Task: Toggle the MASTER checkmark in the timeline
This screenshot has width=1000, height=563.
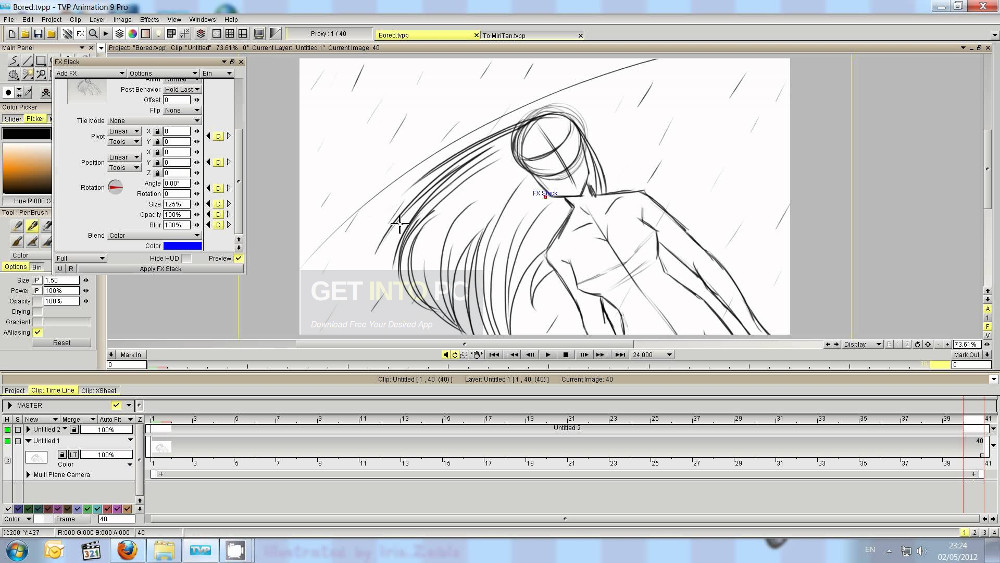Action: tap(115, 406)
